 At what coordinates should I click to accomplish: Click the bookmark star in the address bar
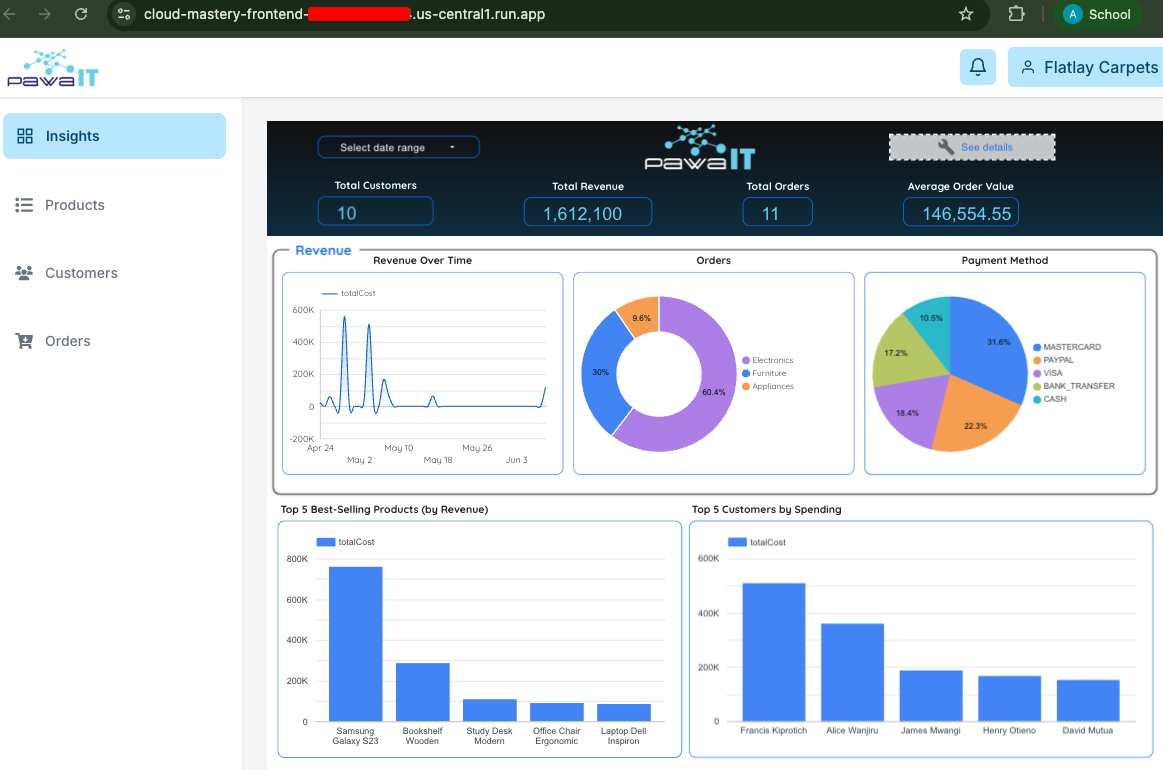point(966,14)
